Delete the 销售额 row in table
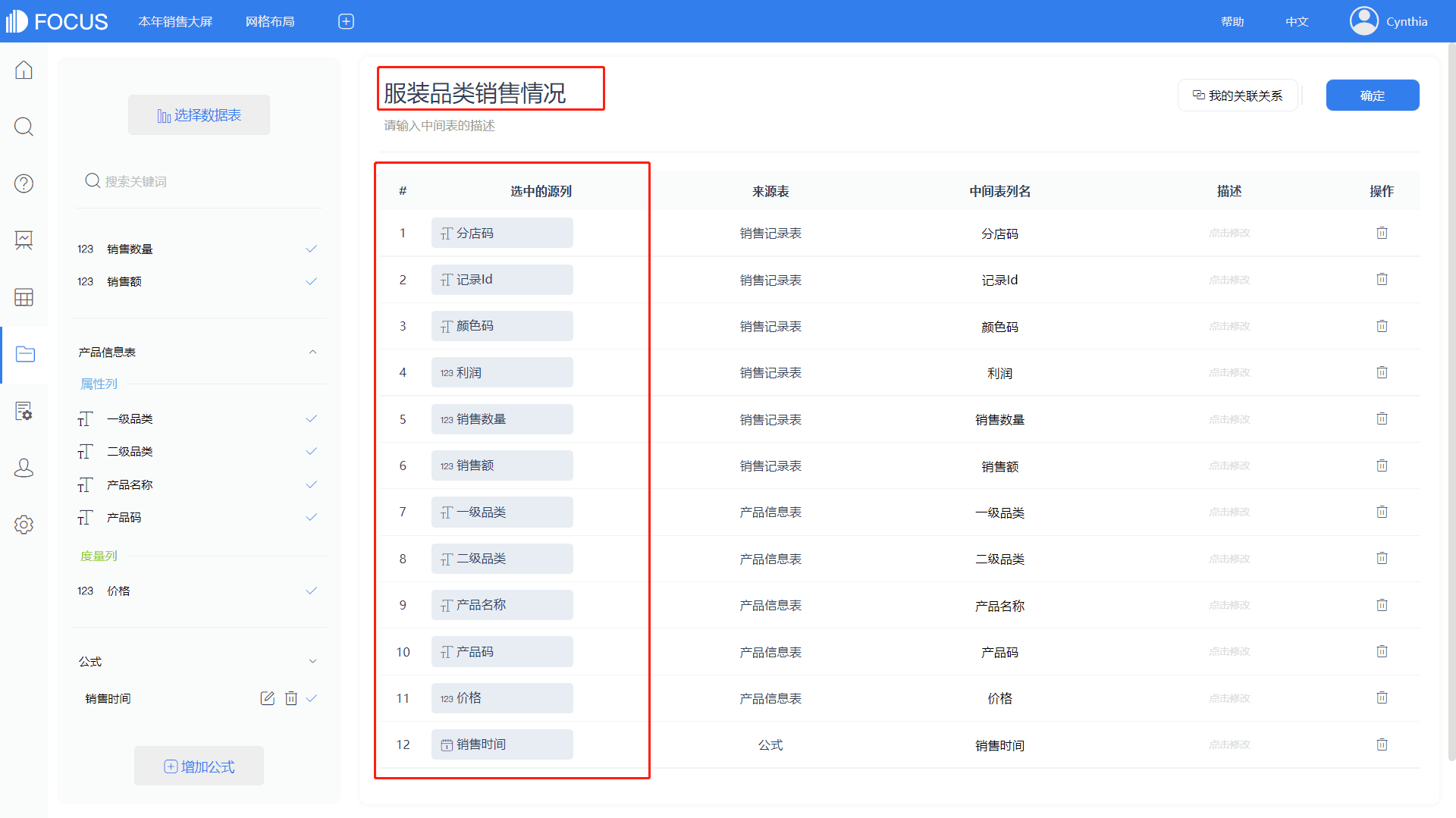The image size is (1456, 818). click(1382, 465)
